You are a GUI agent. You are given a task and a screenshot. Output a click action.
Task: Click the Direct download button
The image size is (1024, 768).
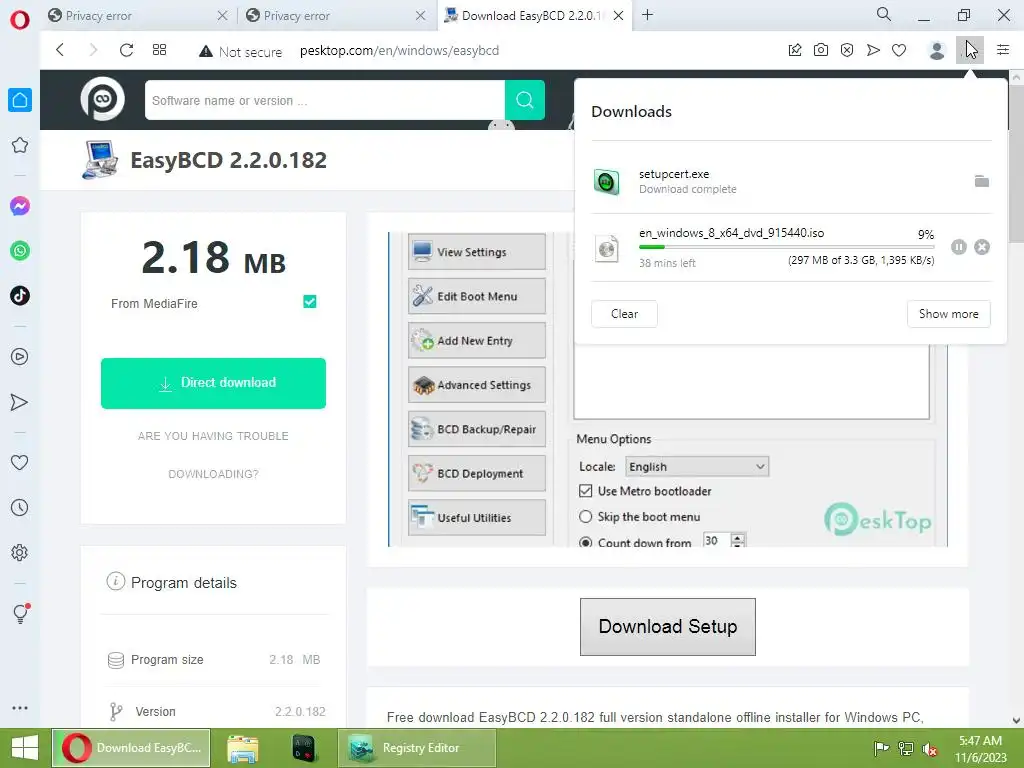tap(214, 383)
